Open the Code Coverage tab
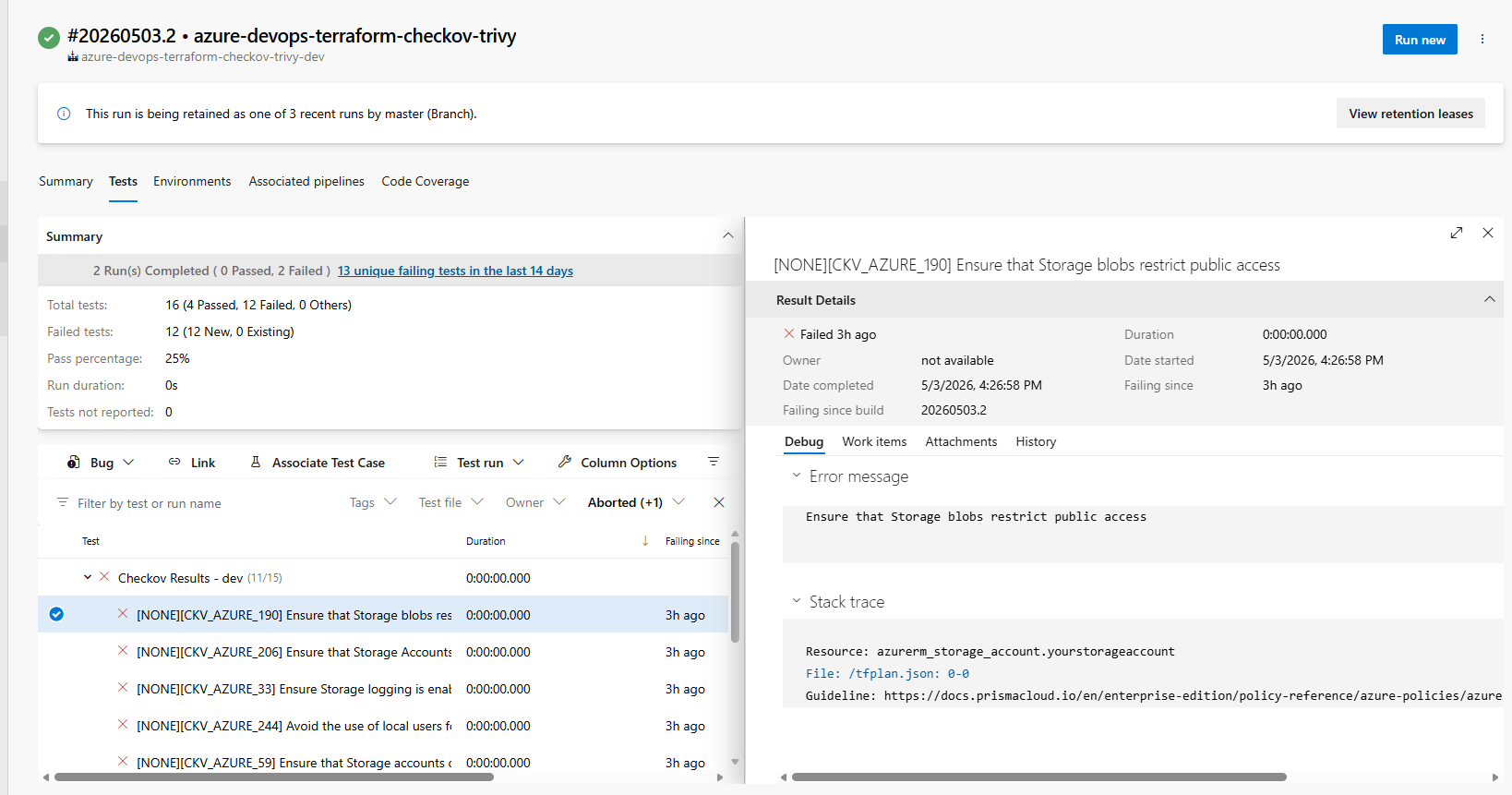 426,181
